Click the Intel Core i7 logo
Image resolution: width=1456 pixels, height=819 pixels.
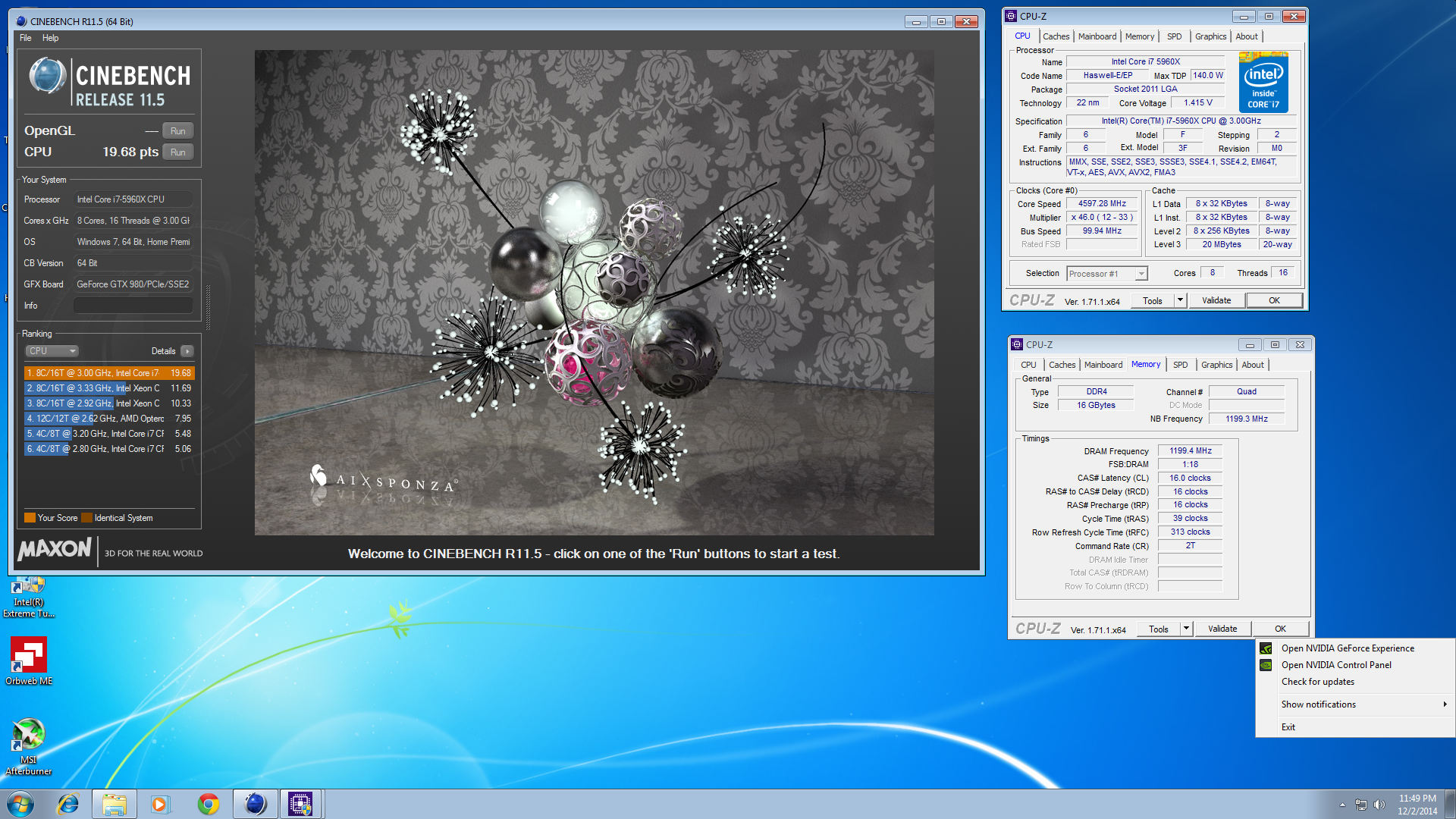[x=1263, y=82]
